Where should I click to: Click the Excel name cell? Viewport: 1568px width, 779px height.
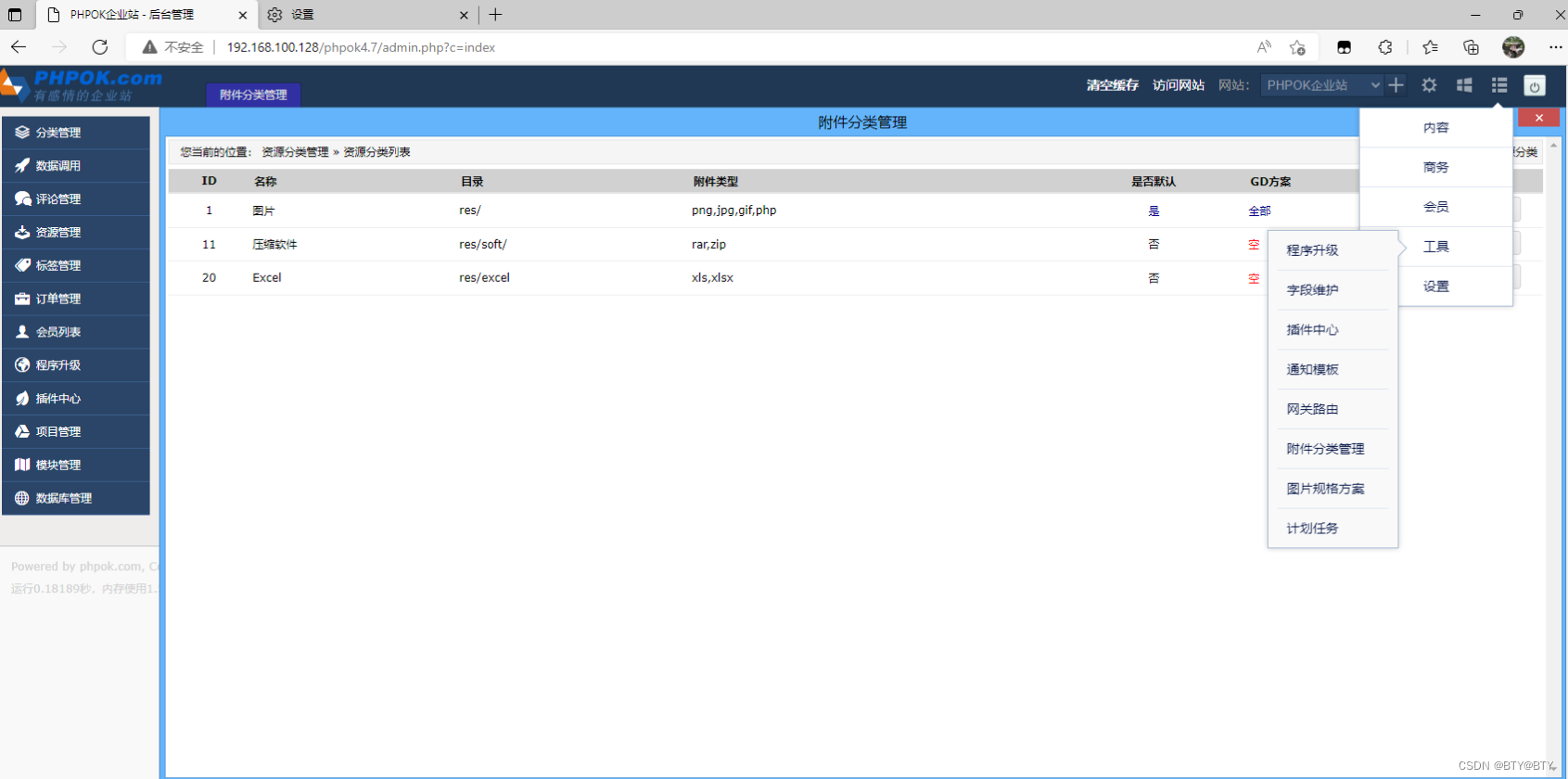pos(267,278)
